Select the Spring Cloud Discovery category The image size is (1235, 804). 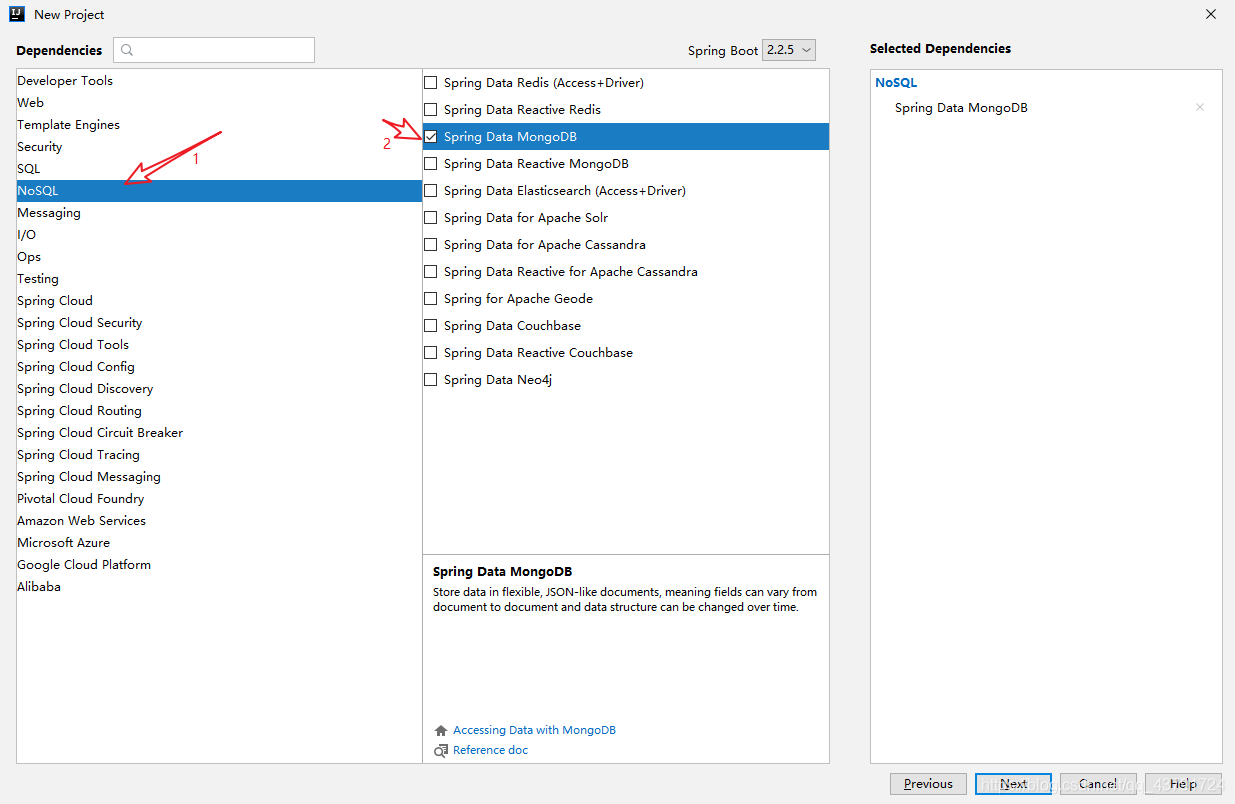point(219,389)
